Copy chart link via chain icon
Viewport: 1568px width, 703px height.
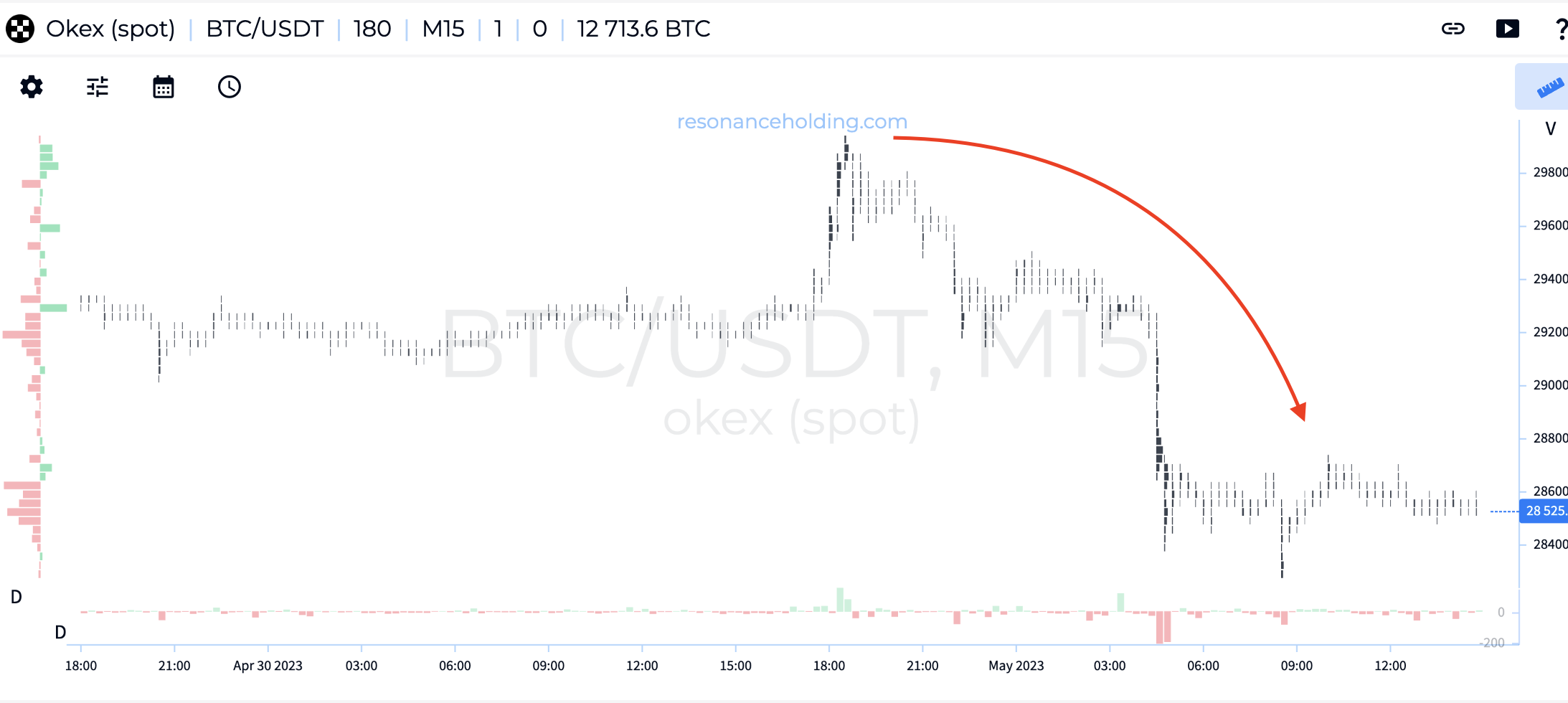coord(1453,29)
